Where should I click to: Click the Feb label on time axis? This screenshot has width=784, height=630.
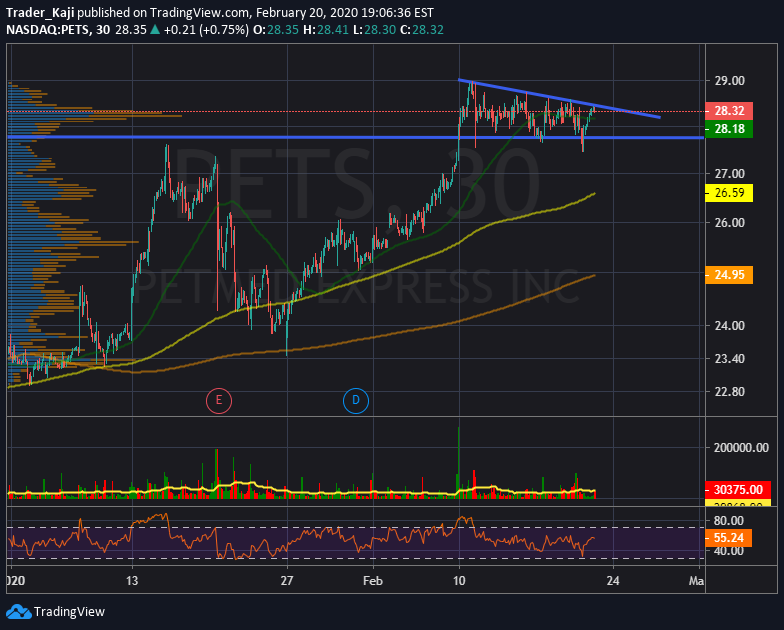373,580
